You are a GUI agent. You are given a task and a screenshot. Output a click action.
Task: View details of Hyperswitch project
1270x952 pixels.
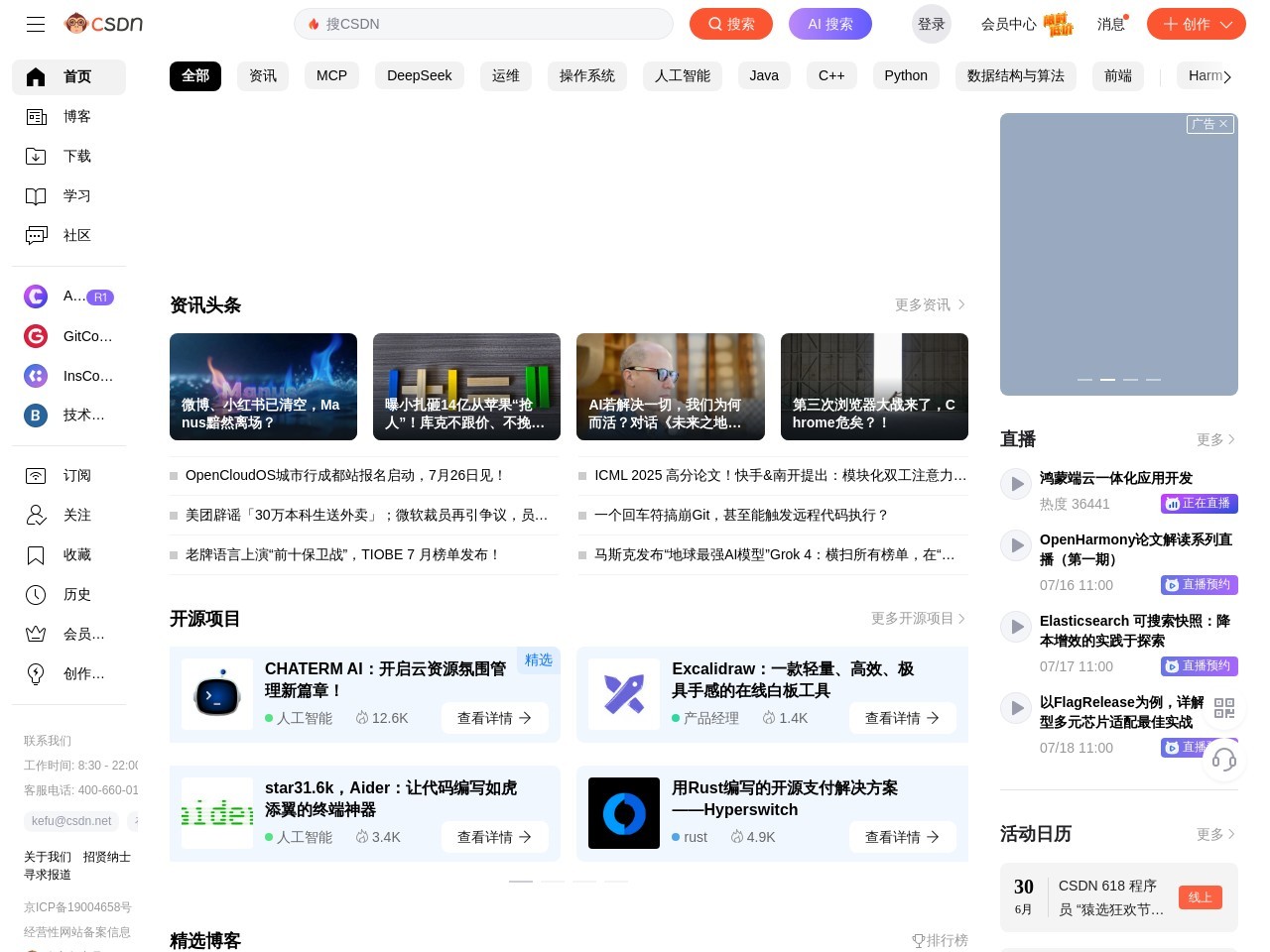pyautogui.click(x=902, y=837)
